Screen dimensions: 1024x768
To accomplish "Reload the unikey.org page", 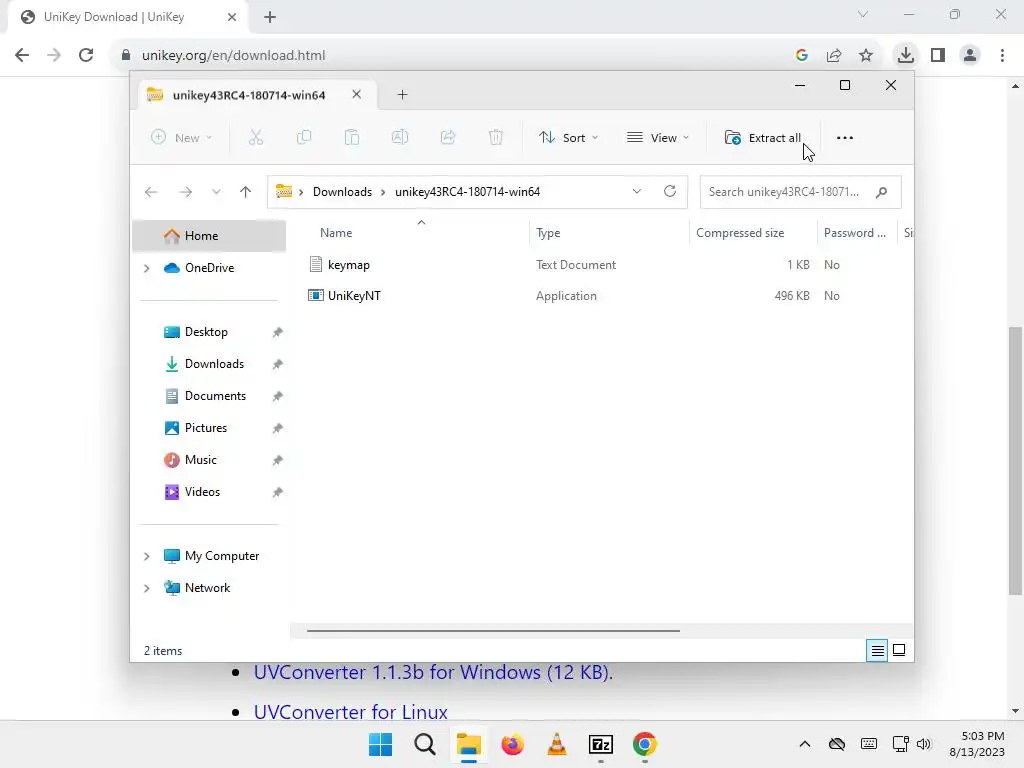I will coord(86,55).
